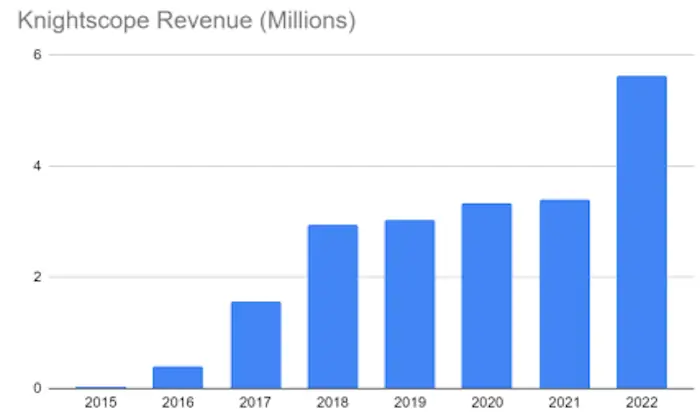Click the y-axis label 2

pos(36,277)
